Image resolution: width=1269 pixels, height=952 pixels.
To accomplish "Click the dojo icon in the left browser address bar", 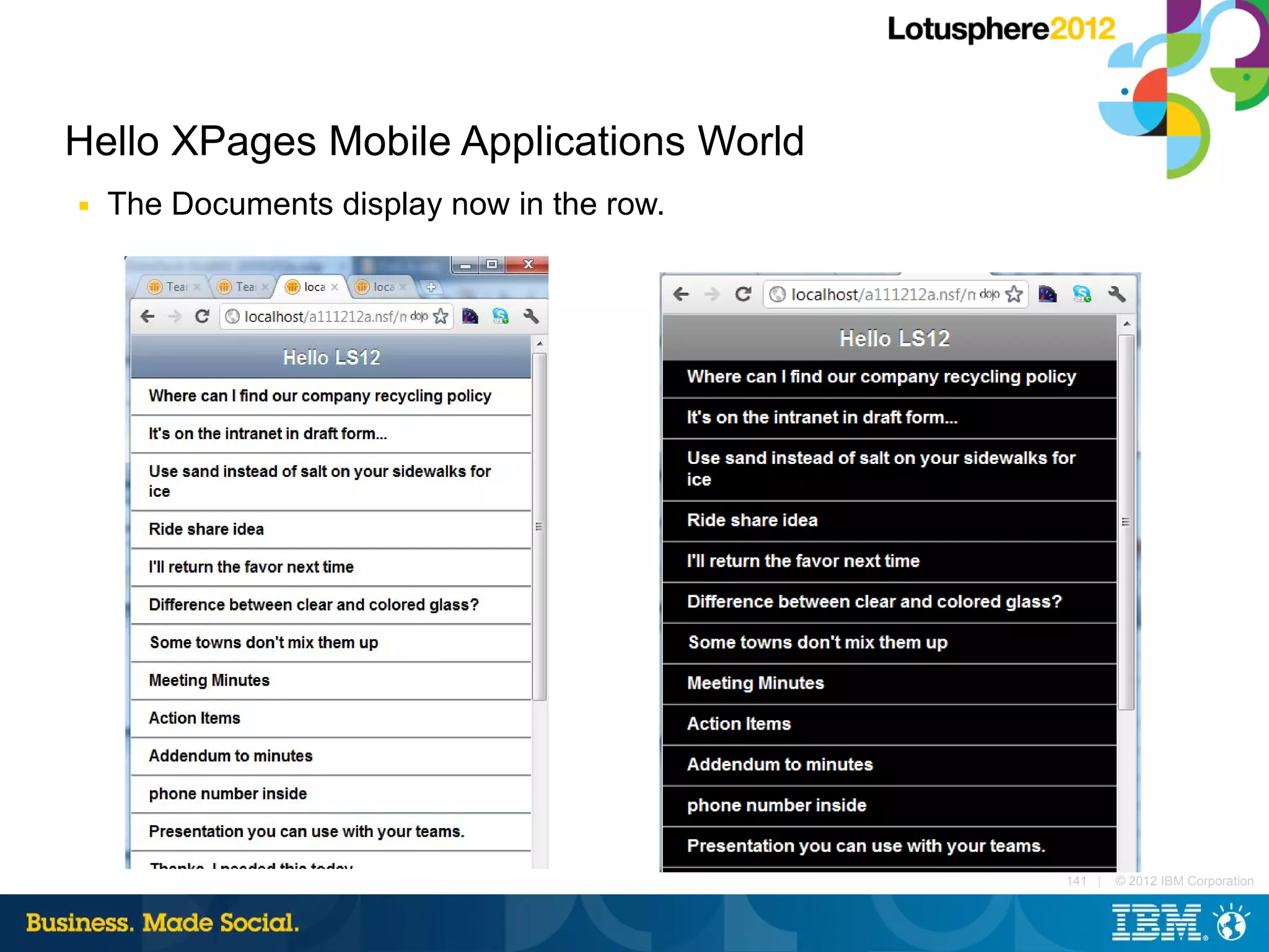I will [419, 317].
